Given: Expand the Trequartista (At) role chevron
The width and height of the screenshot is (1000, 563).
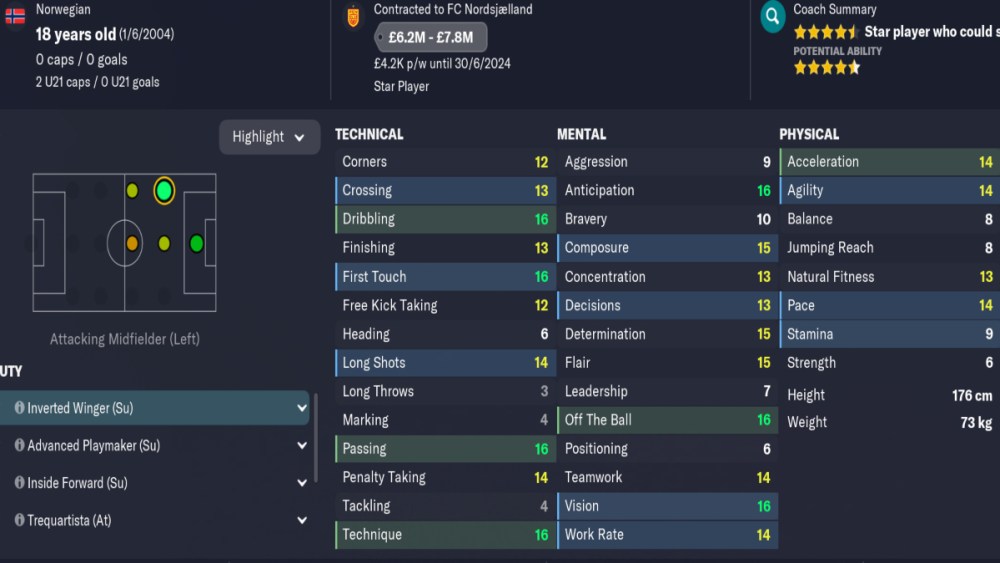Looking at the screenshot, I should click(302, 520).
